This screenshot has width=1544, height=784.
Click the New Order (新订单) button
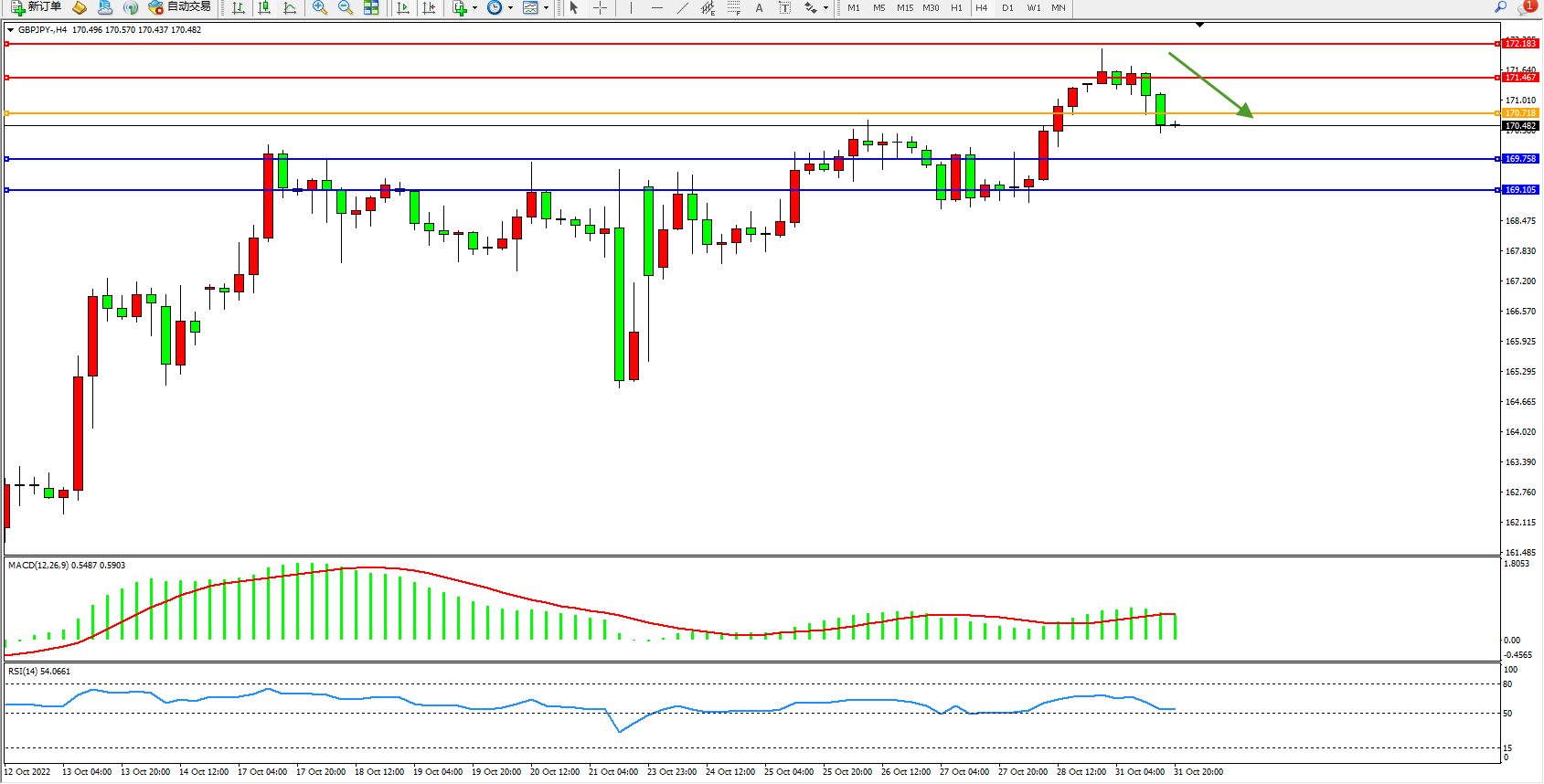point(37,7)
